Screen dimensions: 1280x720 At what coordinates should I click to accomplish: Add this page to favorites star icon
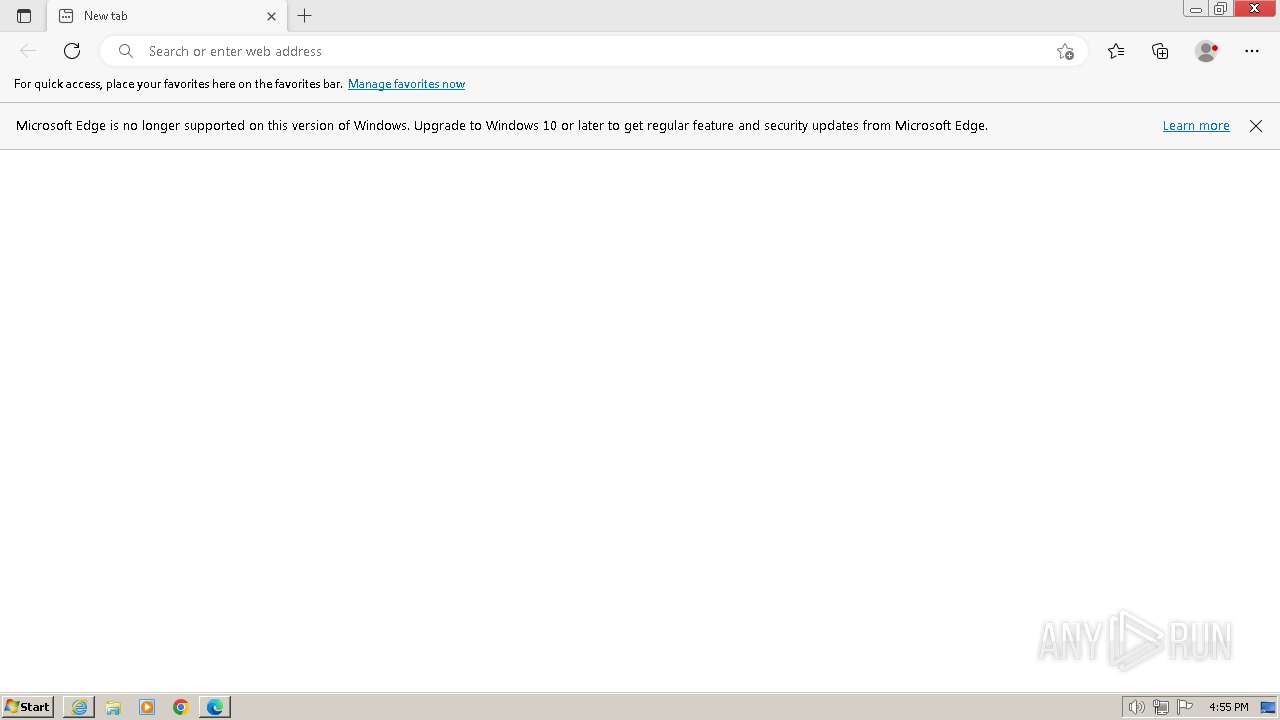point(1065,51)
